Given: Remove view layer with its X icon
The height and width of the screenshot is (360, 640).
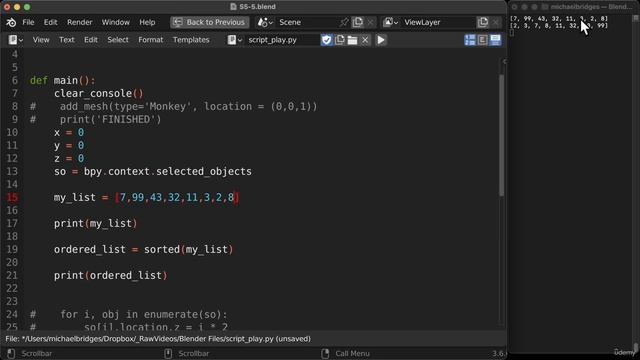Looking at the screenshot, I should pyautogui.click(x=496, y=22).
